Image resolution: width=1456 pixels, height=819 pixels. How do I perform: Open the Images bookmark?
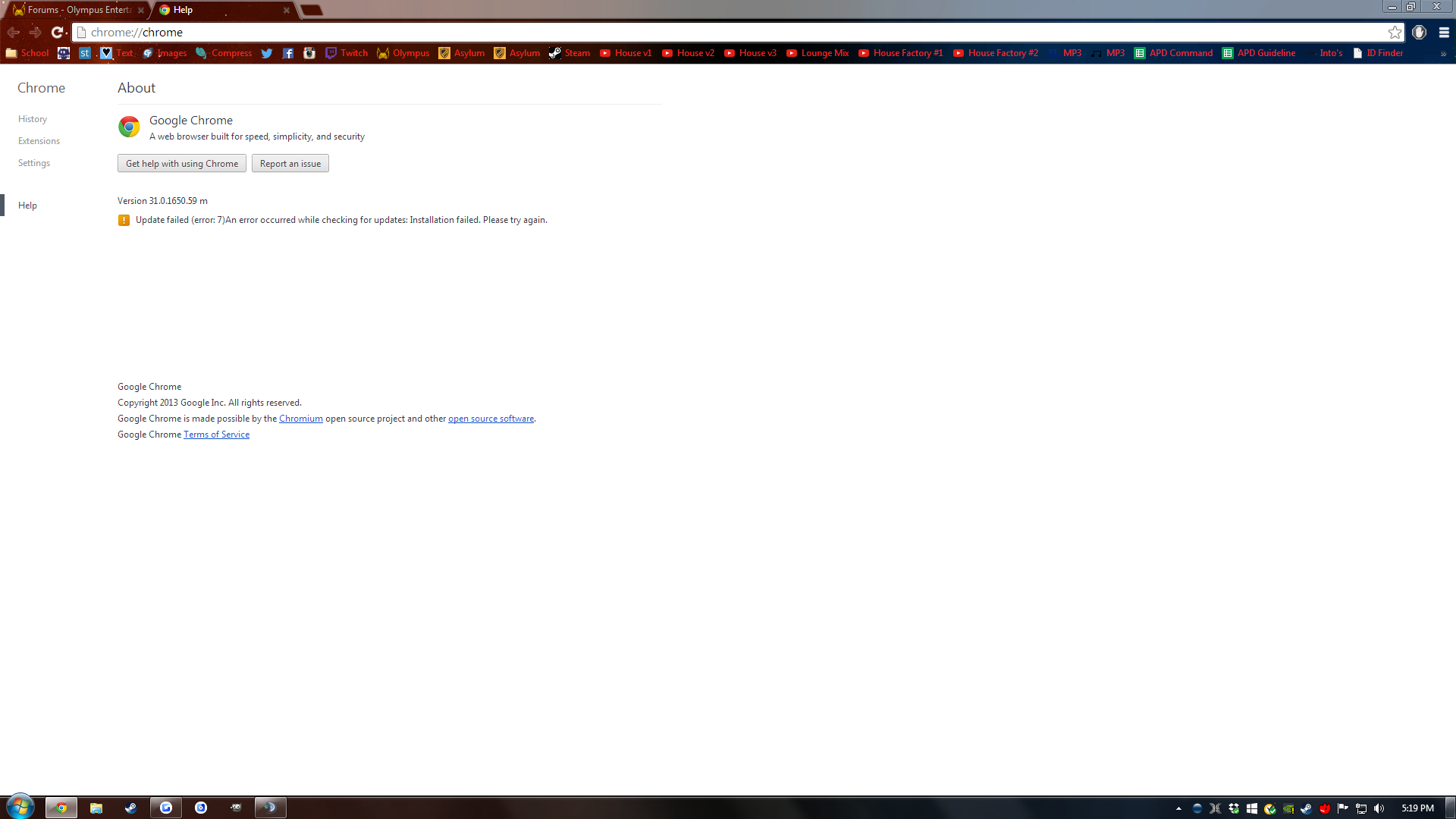click(165, 53)
